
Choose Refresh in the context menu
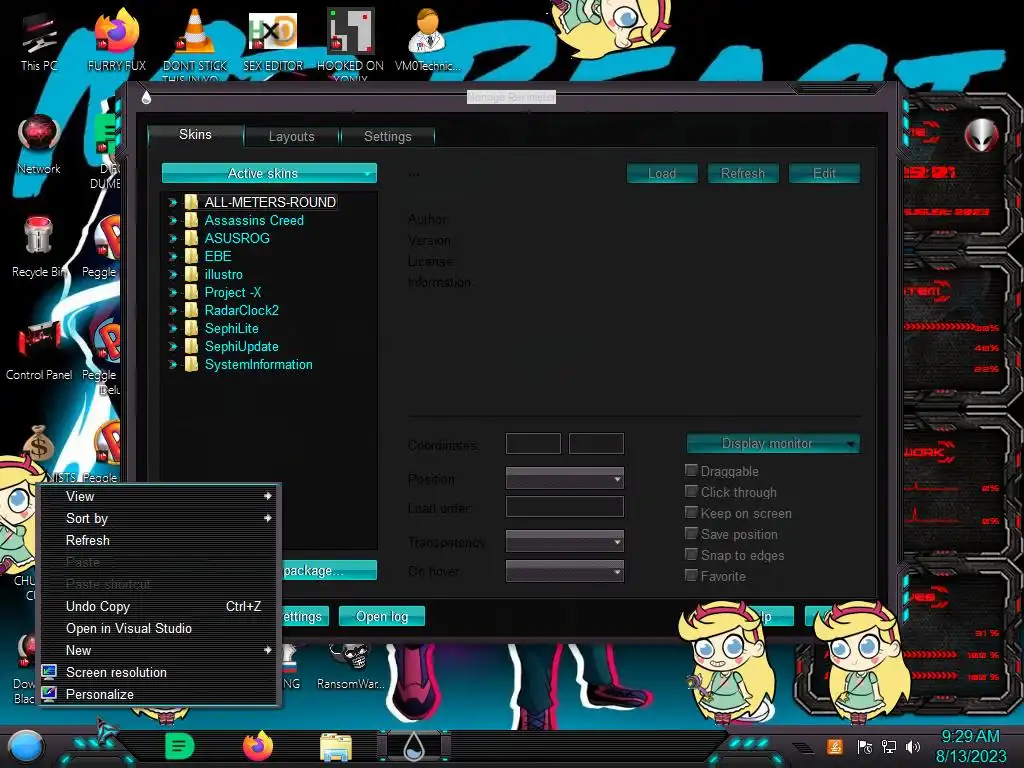click(x=161, y=541)
